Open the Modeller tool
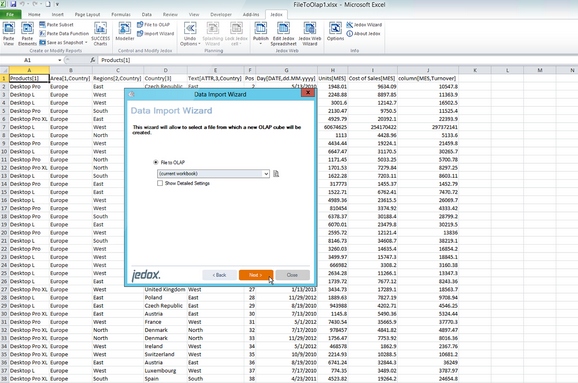Screen dimensions: 578x383 (x=125, y=32)
